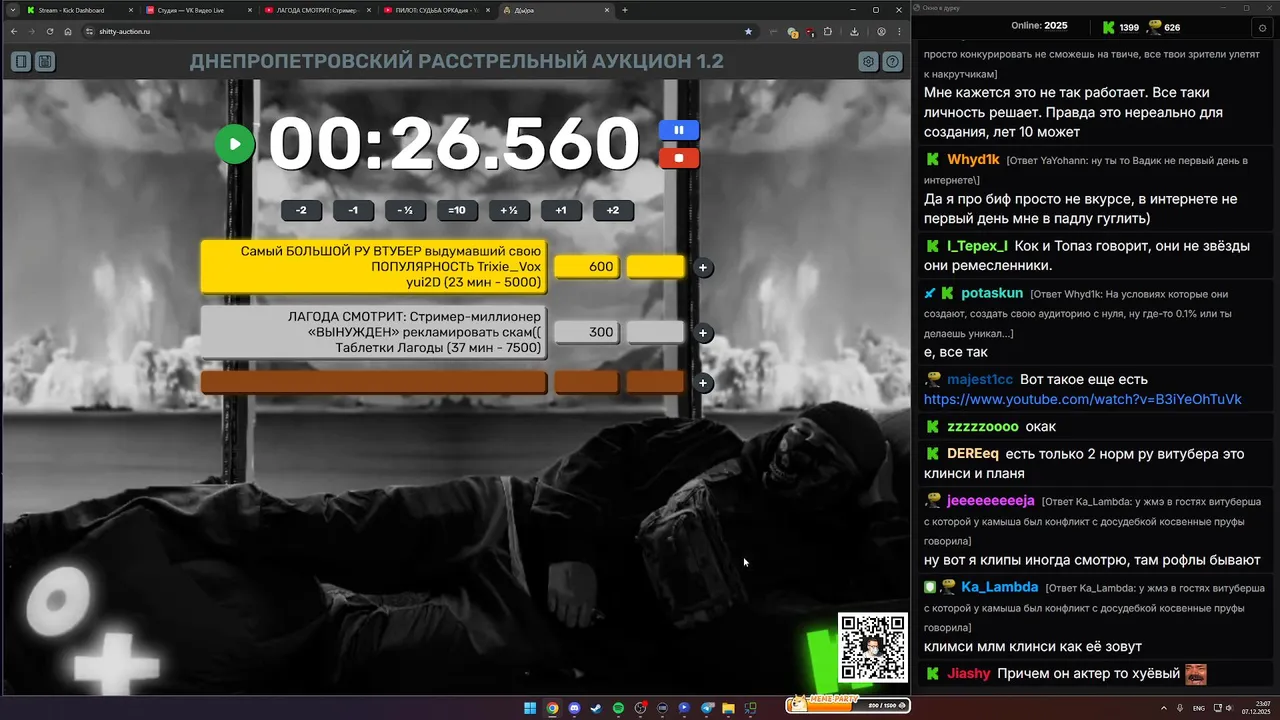Switch to the ПИЛОТ: СУДЬБА ОРКАдия tab
The image size is (1280, 720).
pyautogui.click(x=436, y=10)
